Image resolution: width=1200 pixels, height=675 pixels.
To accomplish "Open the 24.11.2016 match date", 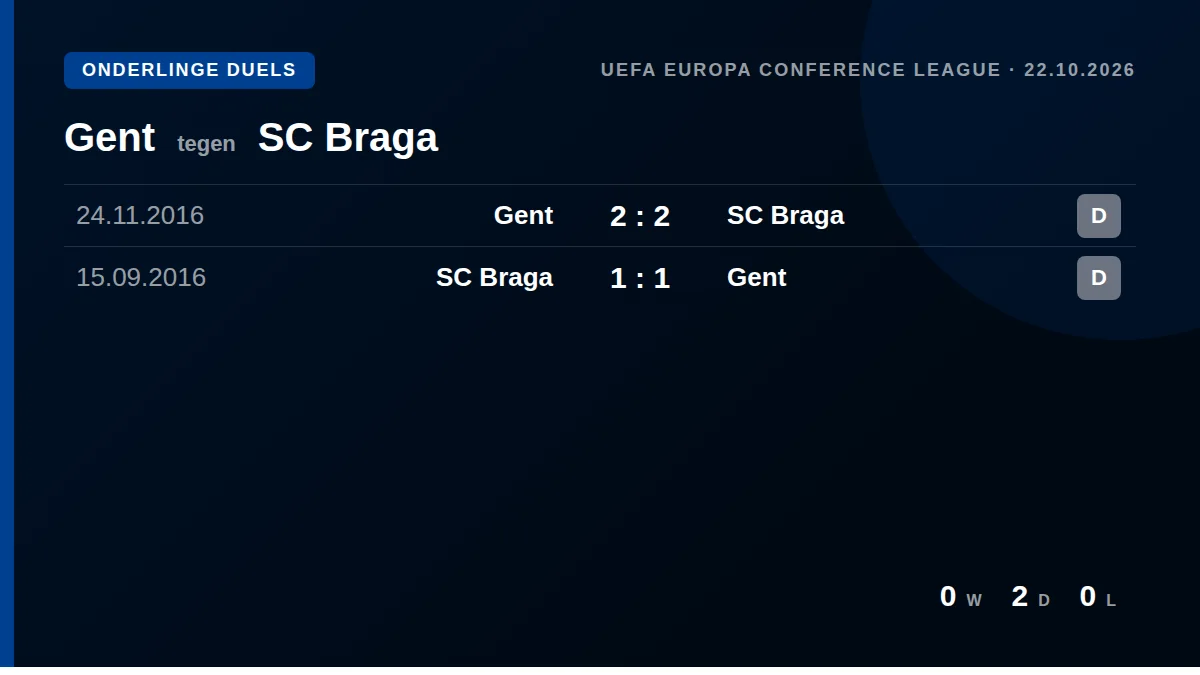I will click(x=140, y=216).
